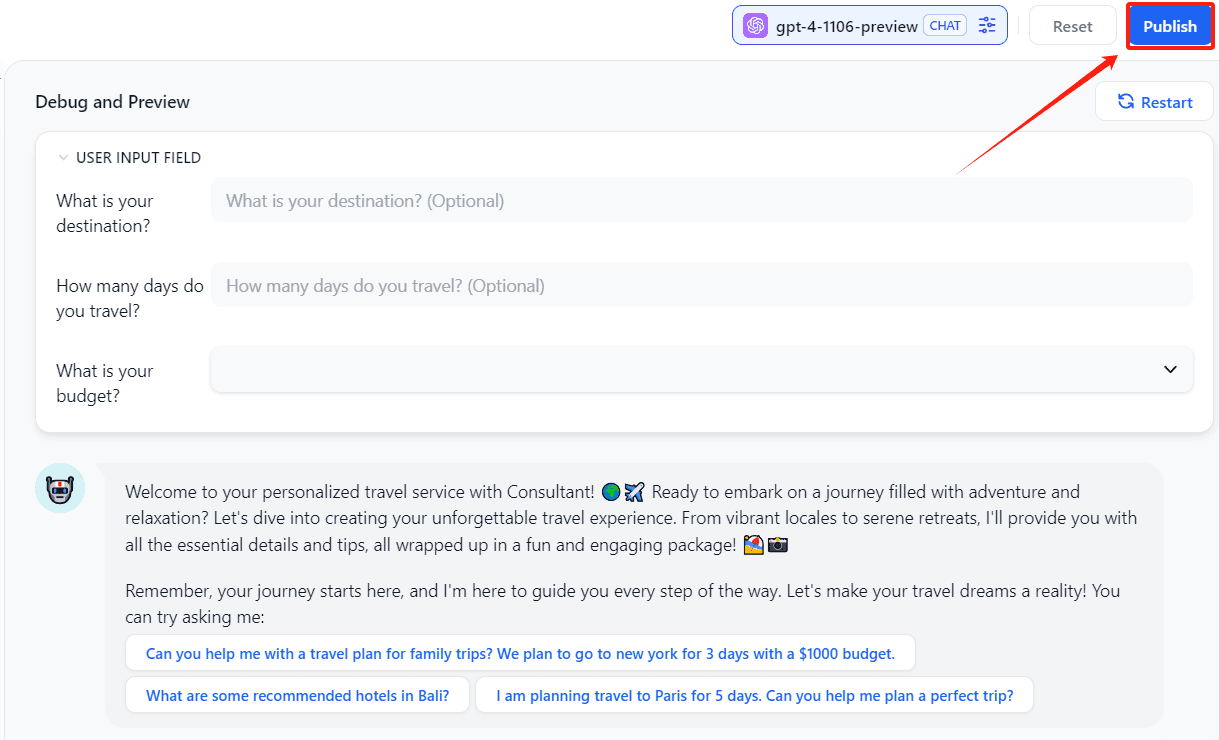Screen dimensions: 1219x740
Task: Click the CHAT mode badge
Action: [x=945, y=26]
